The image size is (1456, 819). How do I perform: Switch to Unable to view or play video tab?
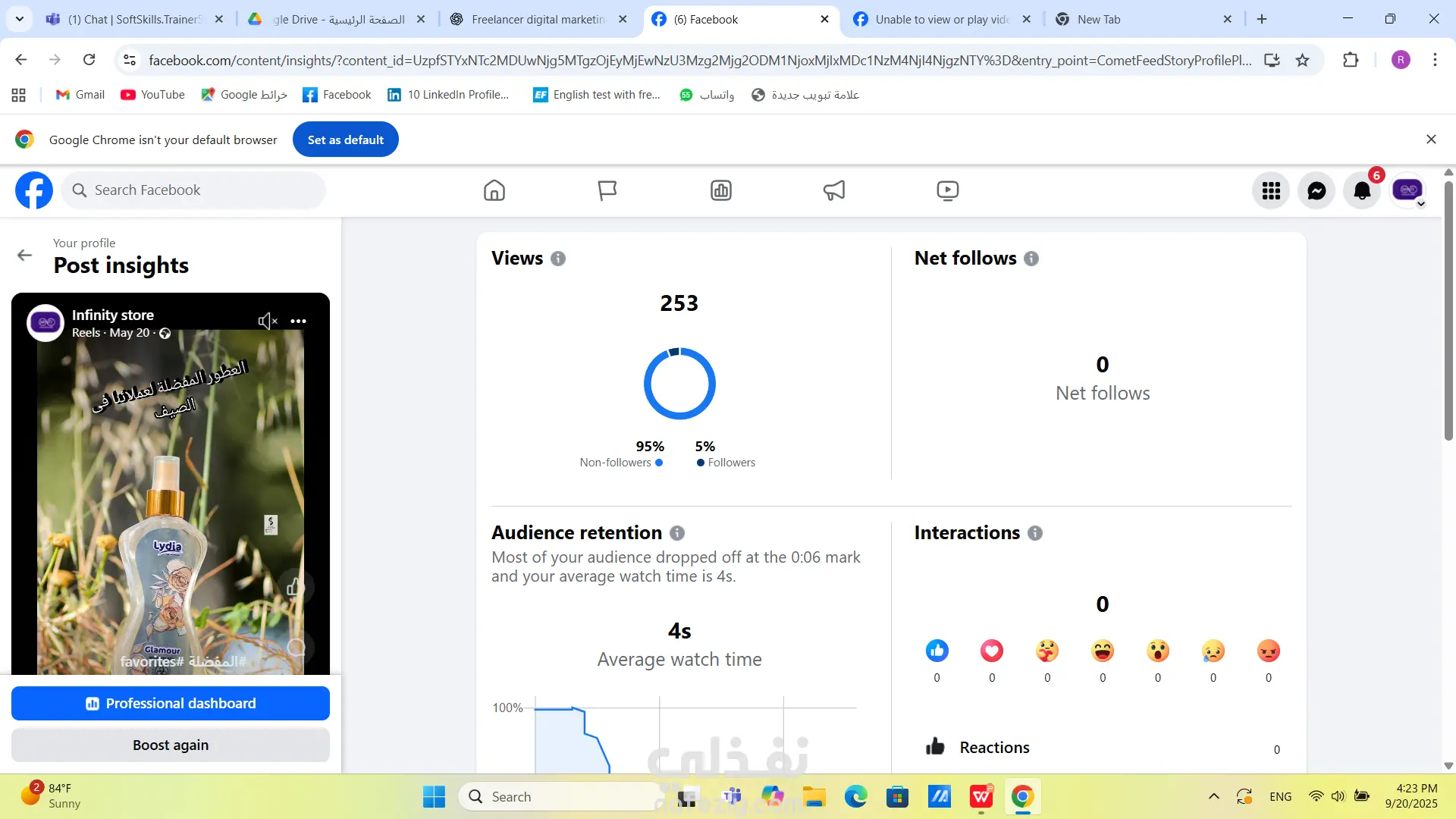click(940, 19)
